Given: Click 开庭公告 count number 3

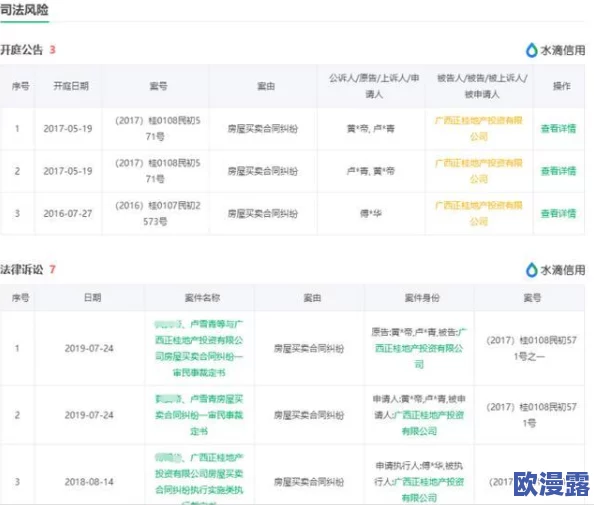Looking at the screenshot, I should (x=52, y=50).
